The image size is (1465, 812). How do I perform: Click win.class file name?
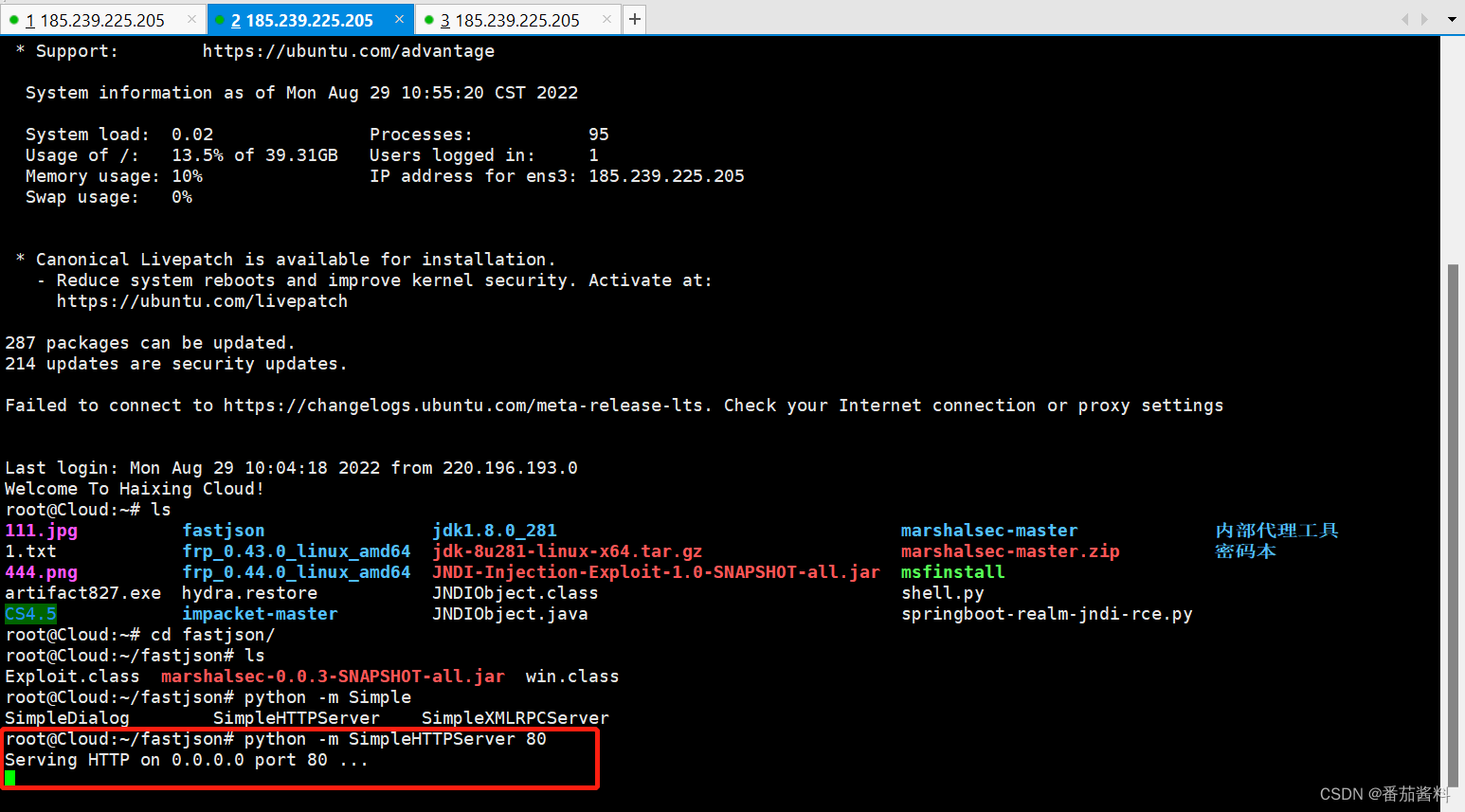pos(572,677)
